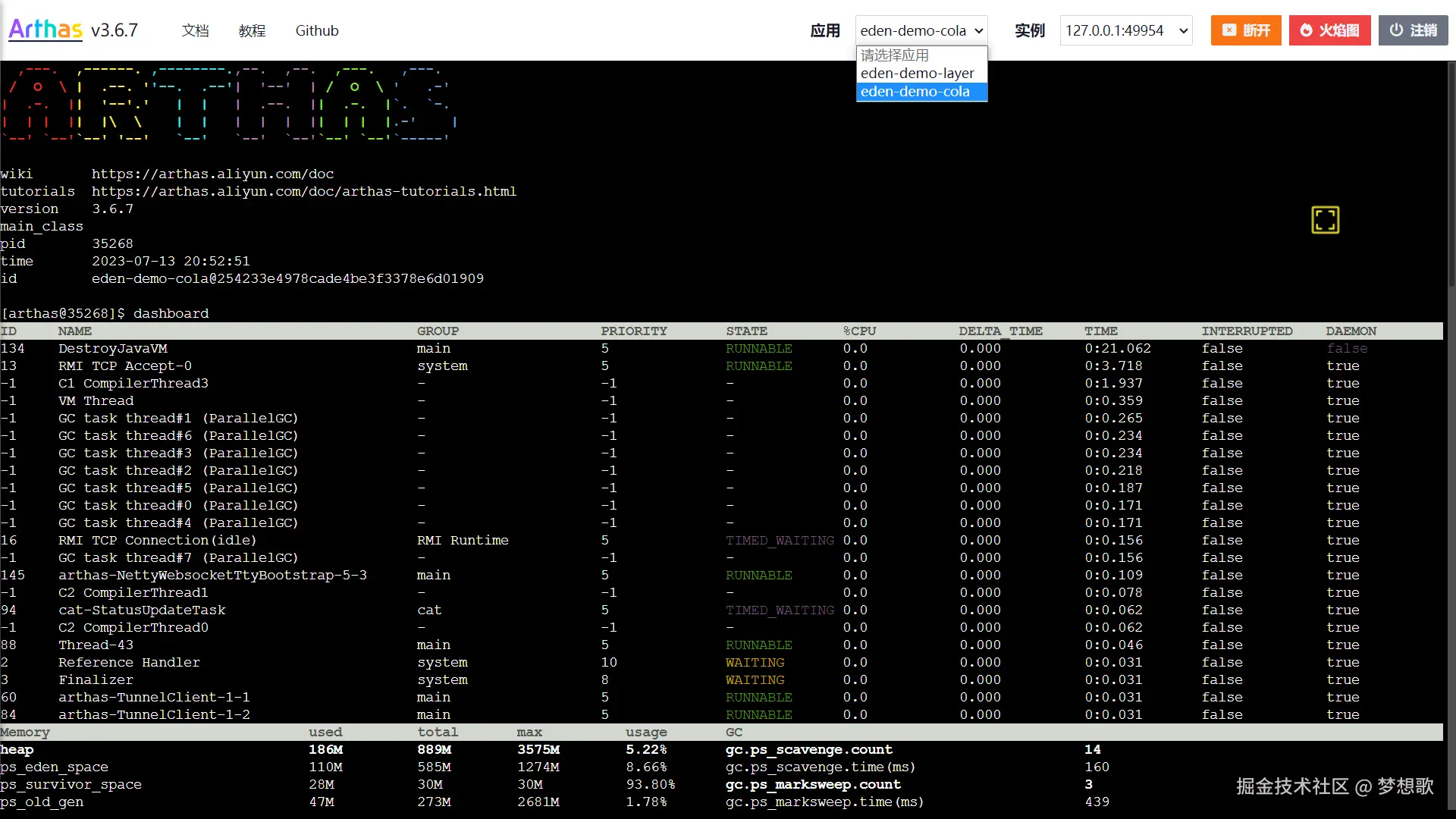Click the terminal vertical scrollbar

(1451, 174)
